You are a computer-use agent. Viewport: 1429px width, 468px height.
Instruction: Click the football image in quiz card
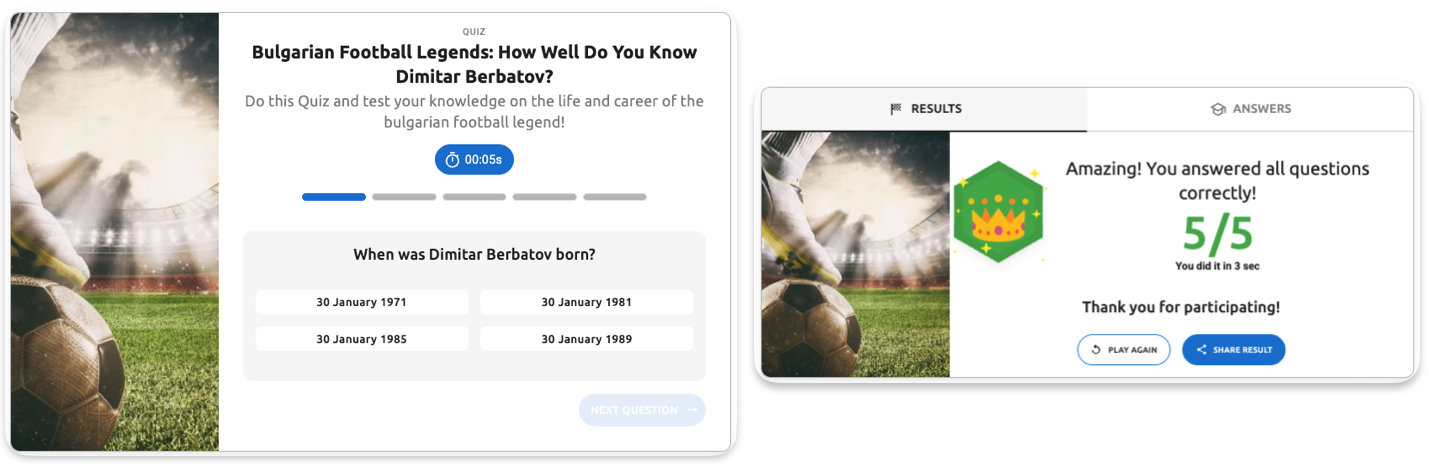[115, 232]
